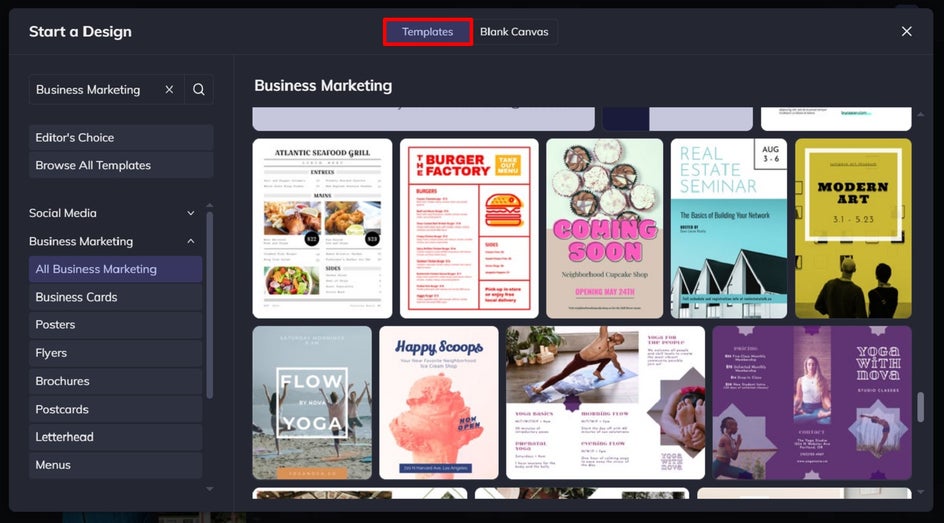The width and height of the screenshot is (944, 523).
Task: Select the Business Cards category
Action: pos(116,297)
